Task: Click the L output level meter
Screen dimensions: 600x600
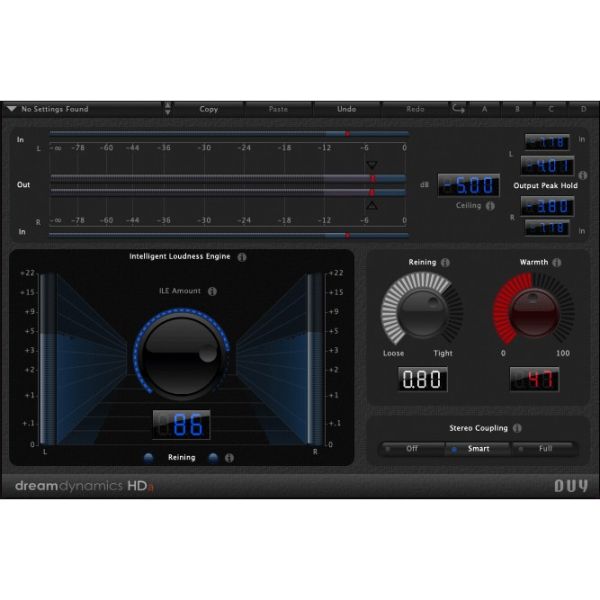Action: pyautogui.click(x=228, y=178)
